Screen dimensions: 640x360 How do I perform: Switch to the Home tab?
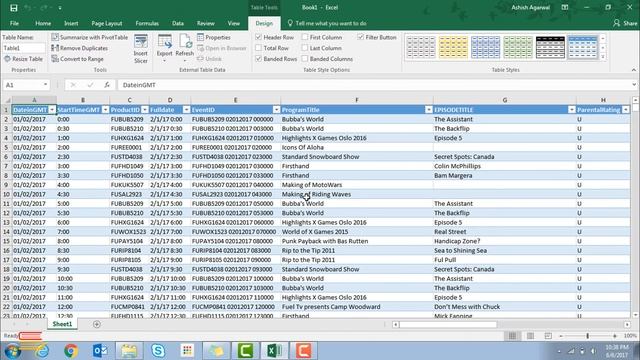click(x=43, y=23)
